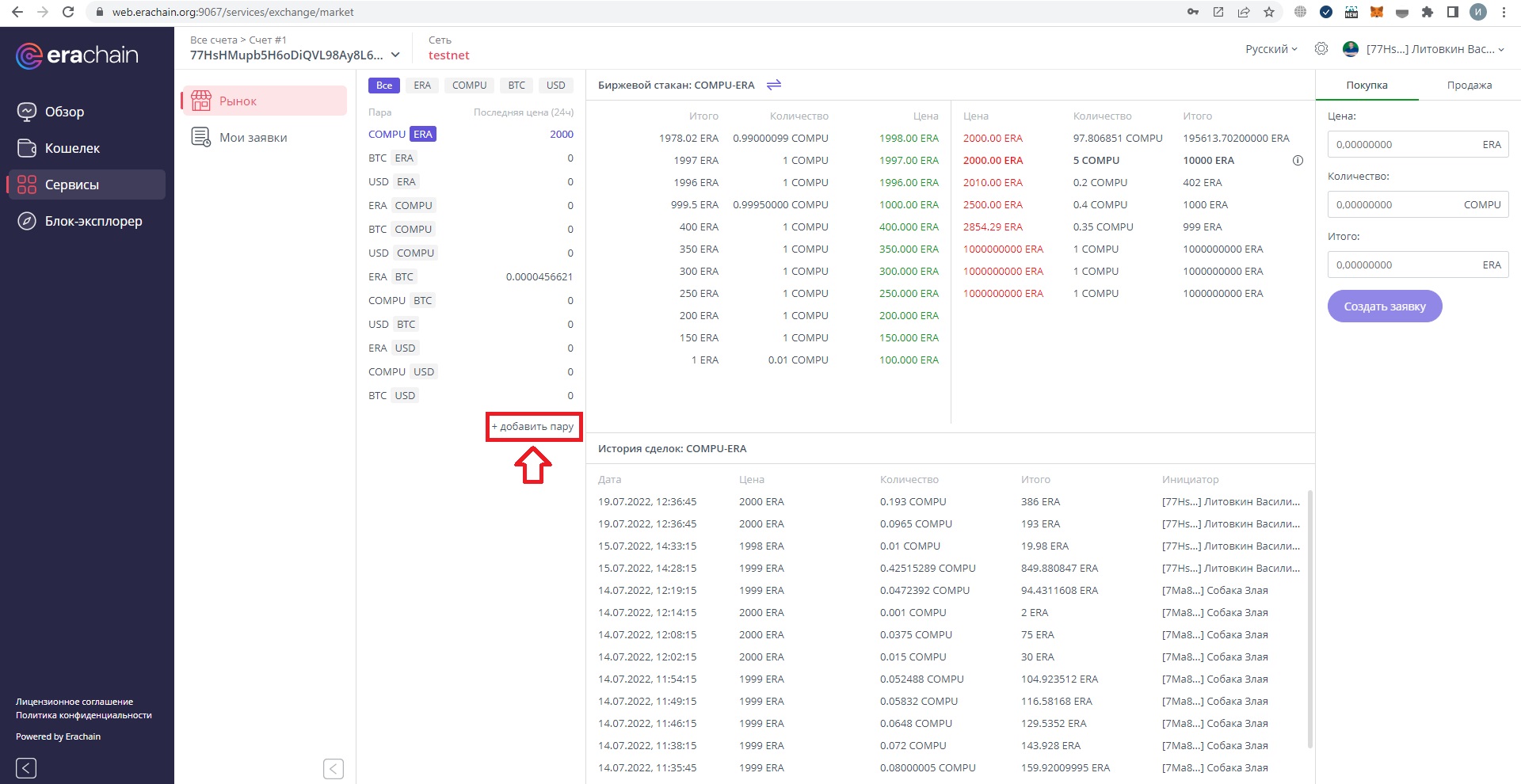
Task: Open Блок-эксплорер in sidebar
Action: coord(93,221)
